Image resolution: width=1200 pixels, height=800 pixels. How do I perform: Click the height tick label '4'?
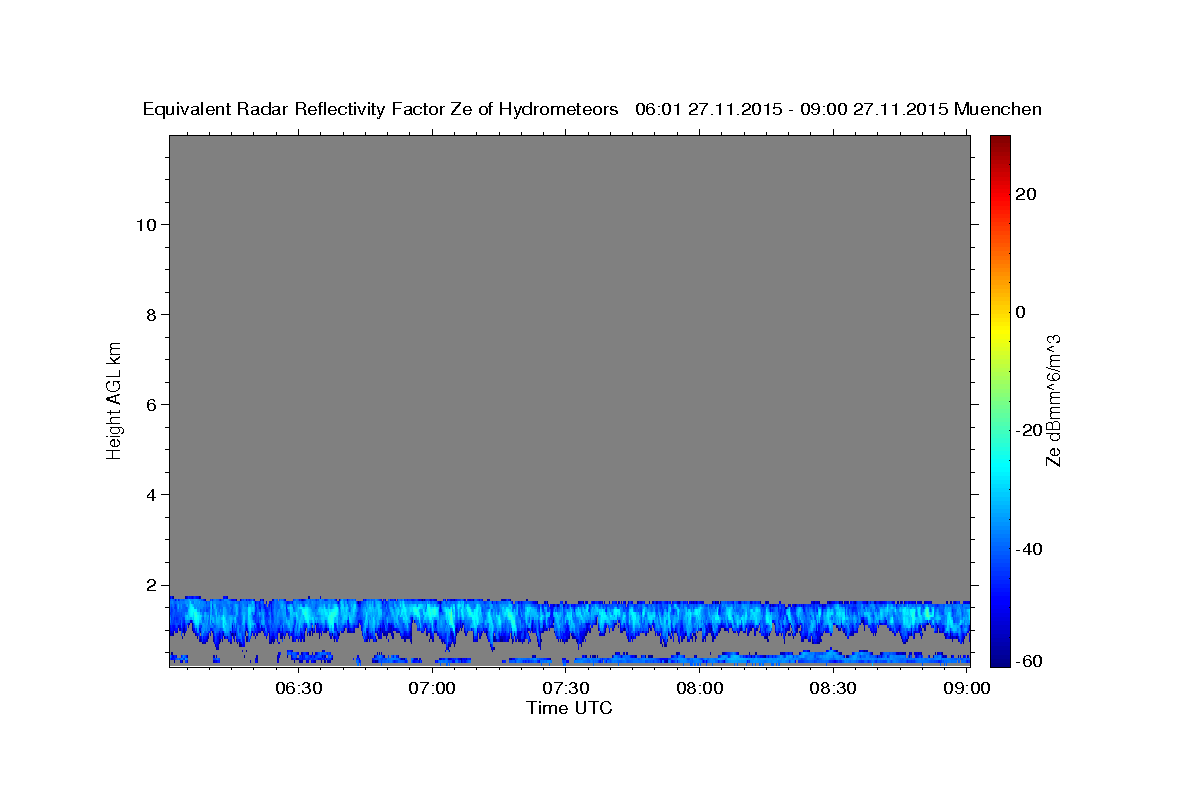tap(150, 495)
